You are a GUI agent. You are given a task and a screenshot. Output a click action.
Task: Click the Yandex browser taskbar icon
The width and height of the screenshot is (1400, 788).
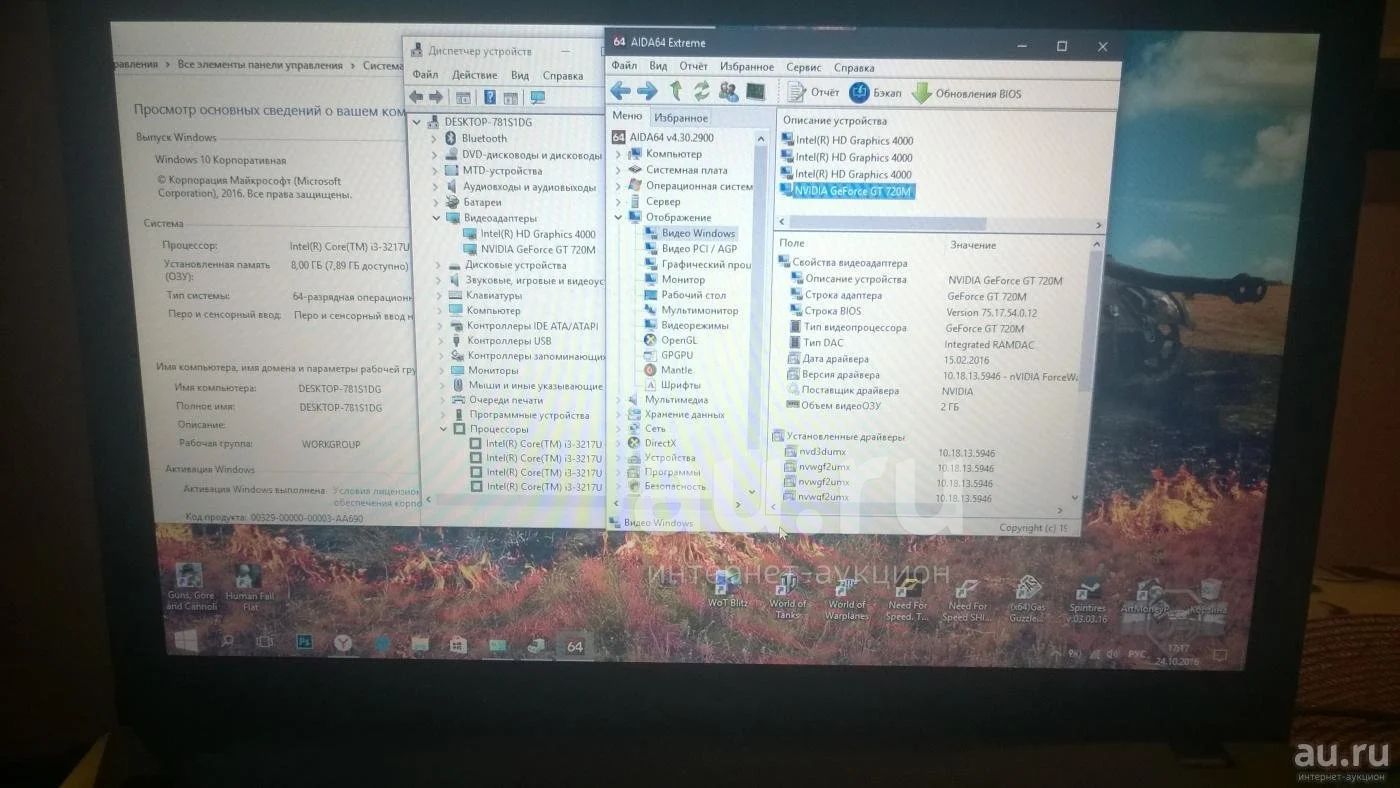[x=343, y=644]
